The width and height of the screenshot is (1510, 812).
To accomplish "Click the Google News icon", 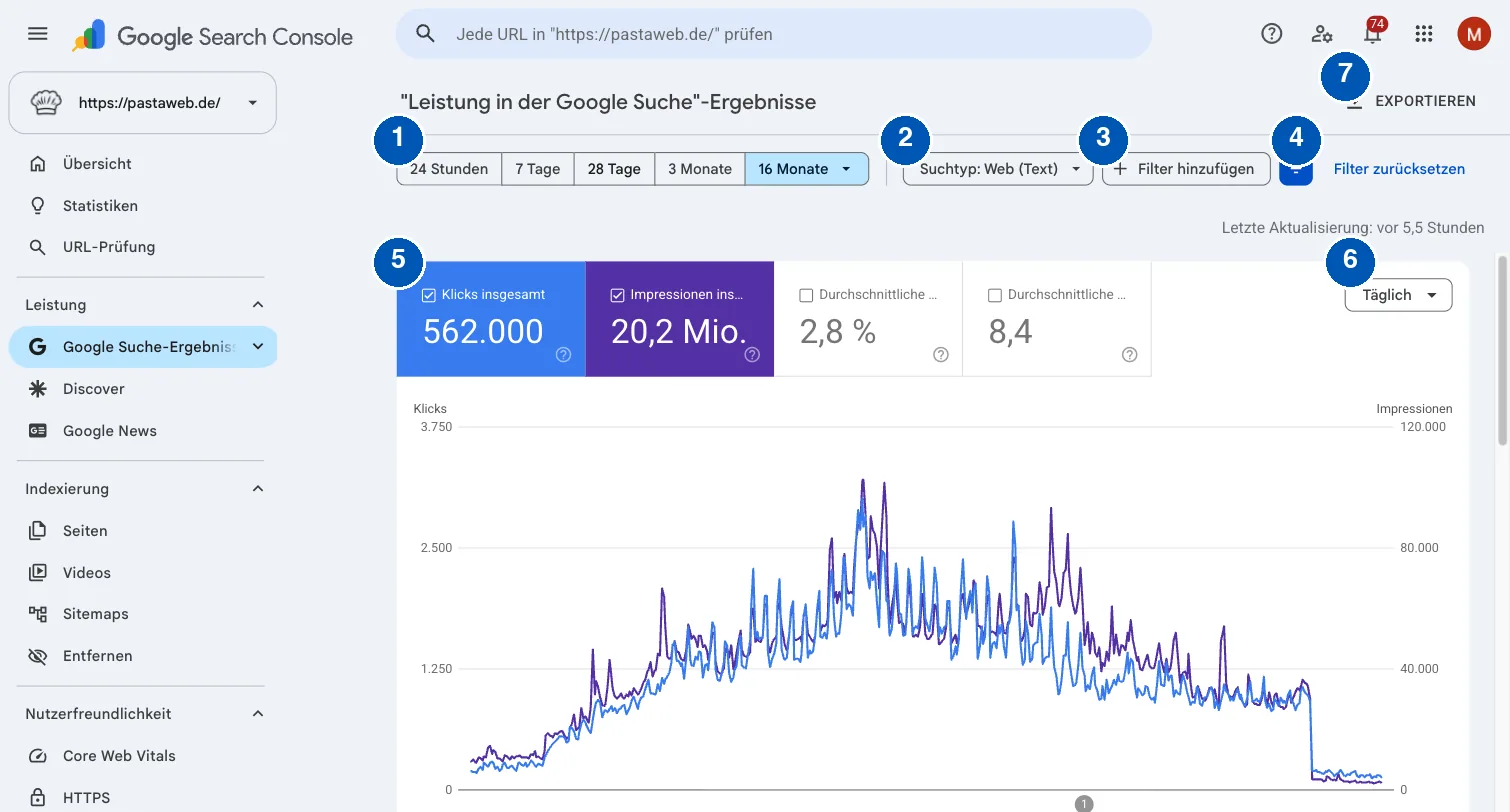I will click(38, 431).
